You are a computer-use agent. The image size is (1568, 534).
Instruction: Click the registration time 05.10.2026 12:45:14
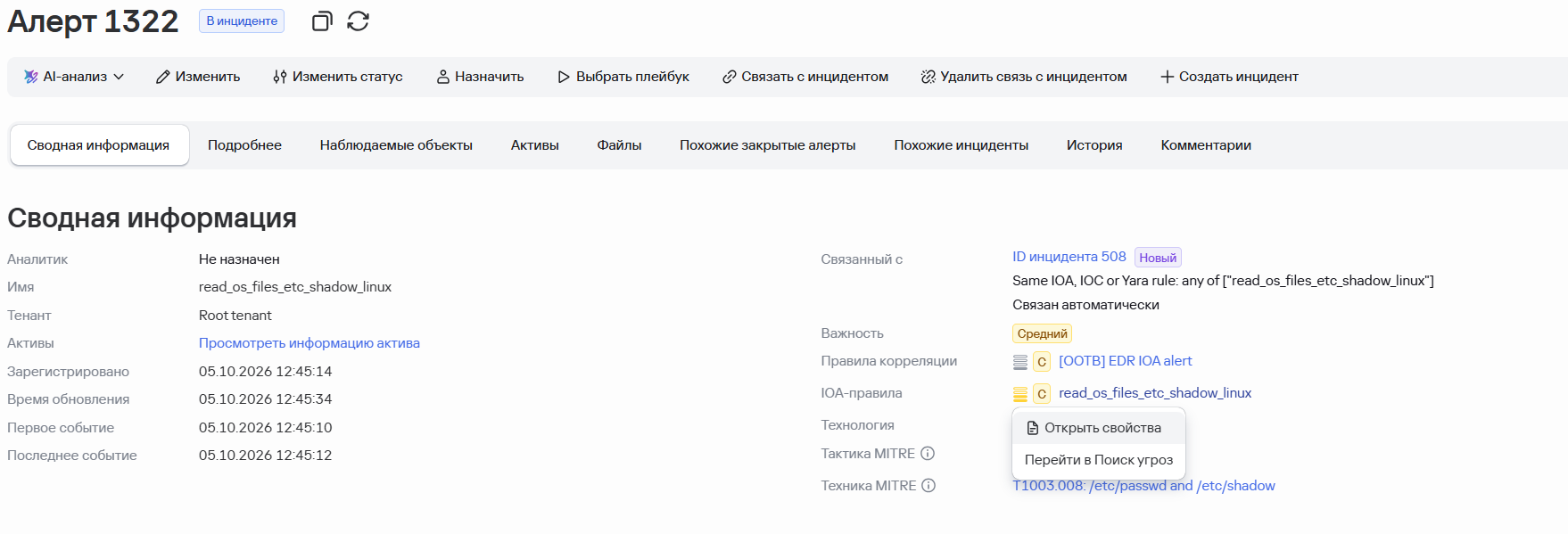tap(266, 372)
